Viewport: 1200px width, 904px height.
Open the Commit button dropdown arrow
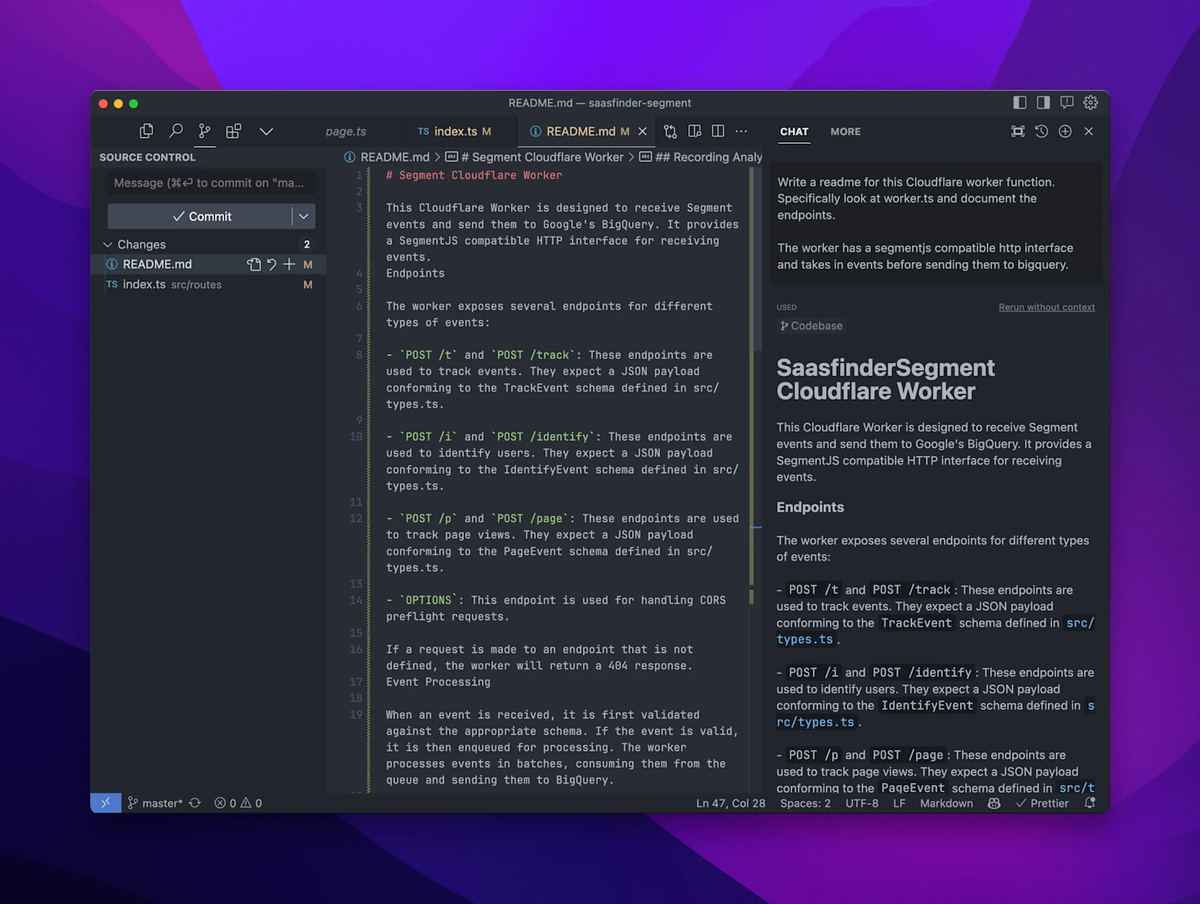(x=303, y=216)
